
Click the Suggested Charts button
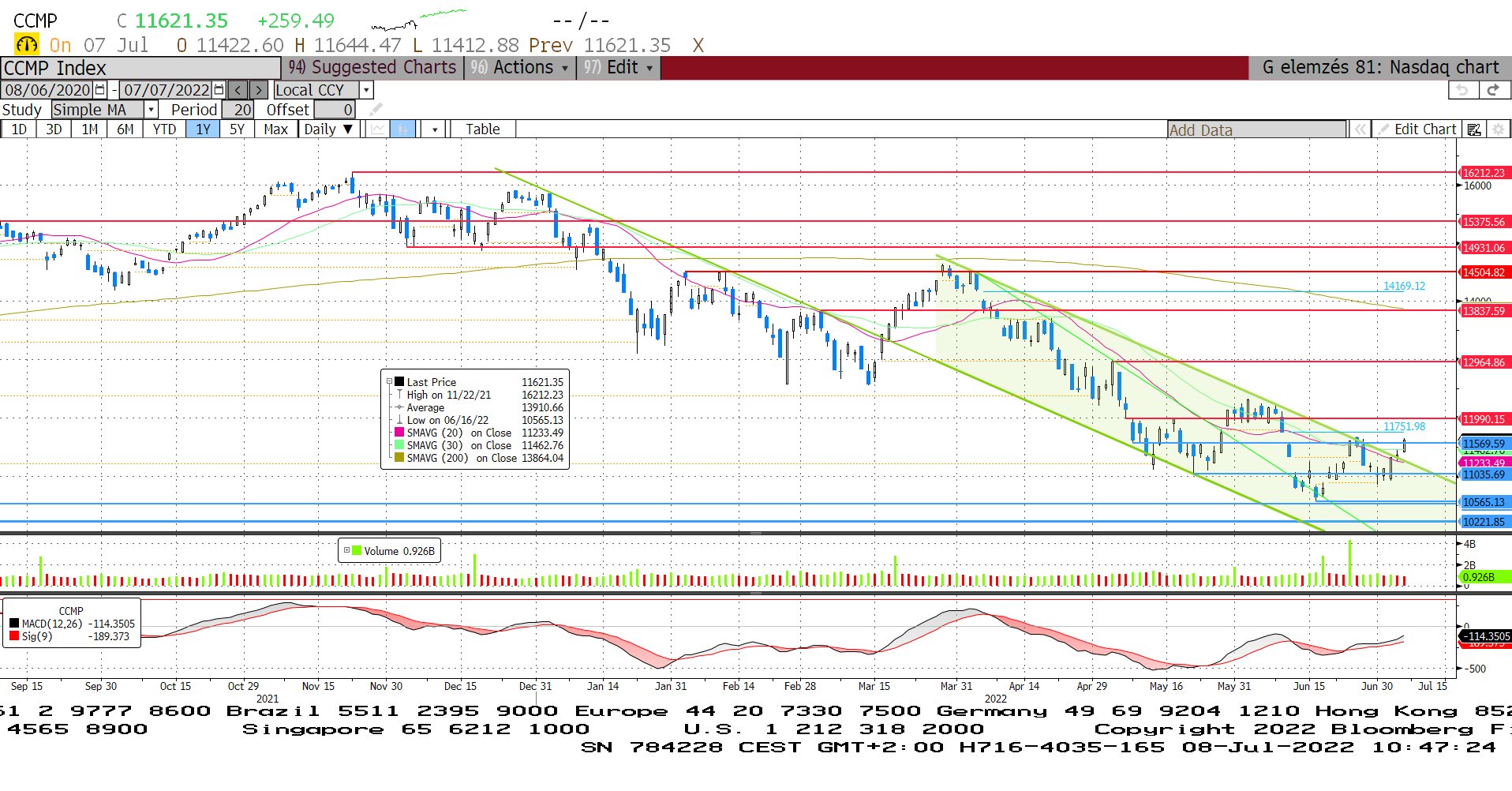(x=372, y=68)
